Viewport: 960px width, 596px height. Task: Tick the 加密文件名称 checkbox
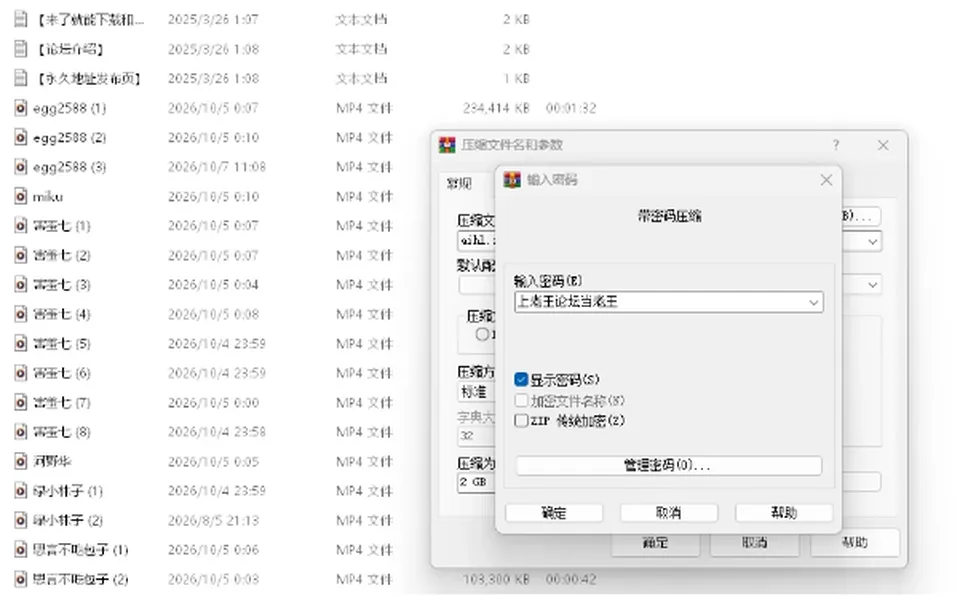coord(521,401)
